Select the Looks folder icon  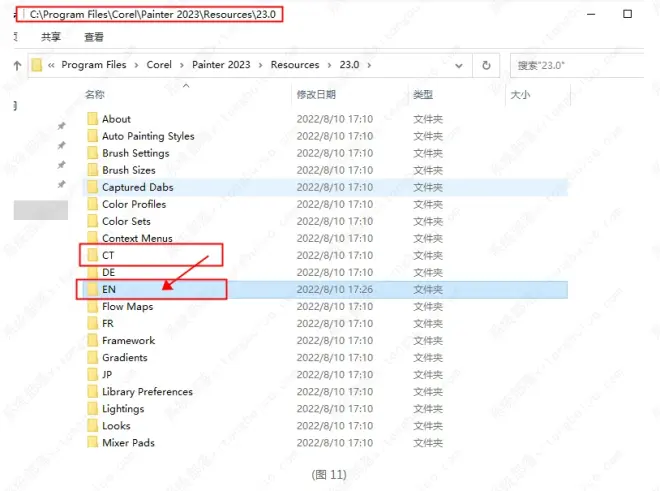pos(93,425)
